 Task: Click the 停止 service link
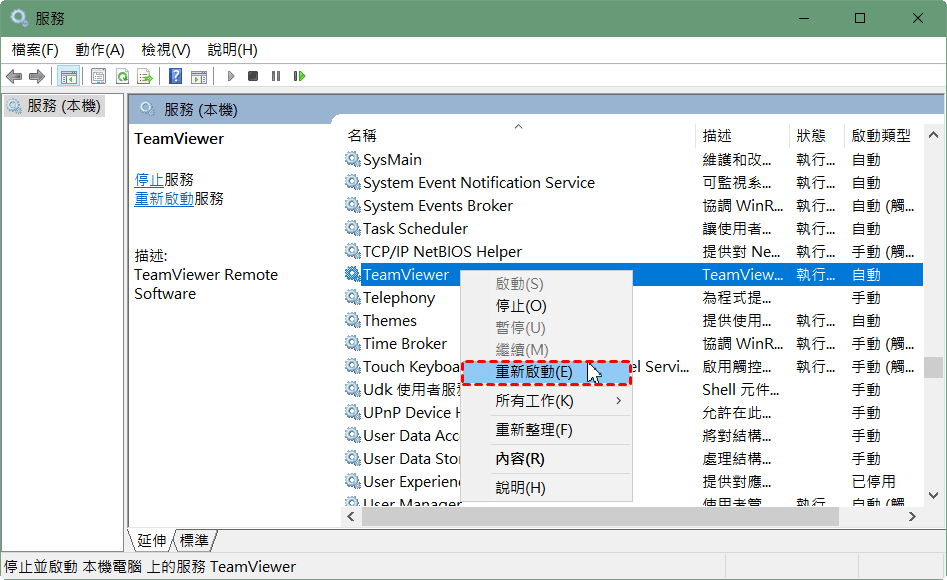[x=149, y=179]
